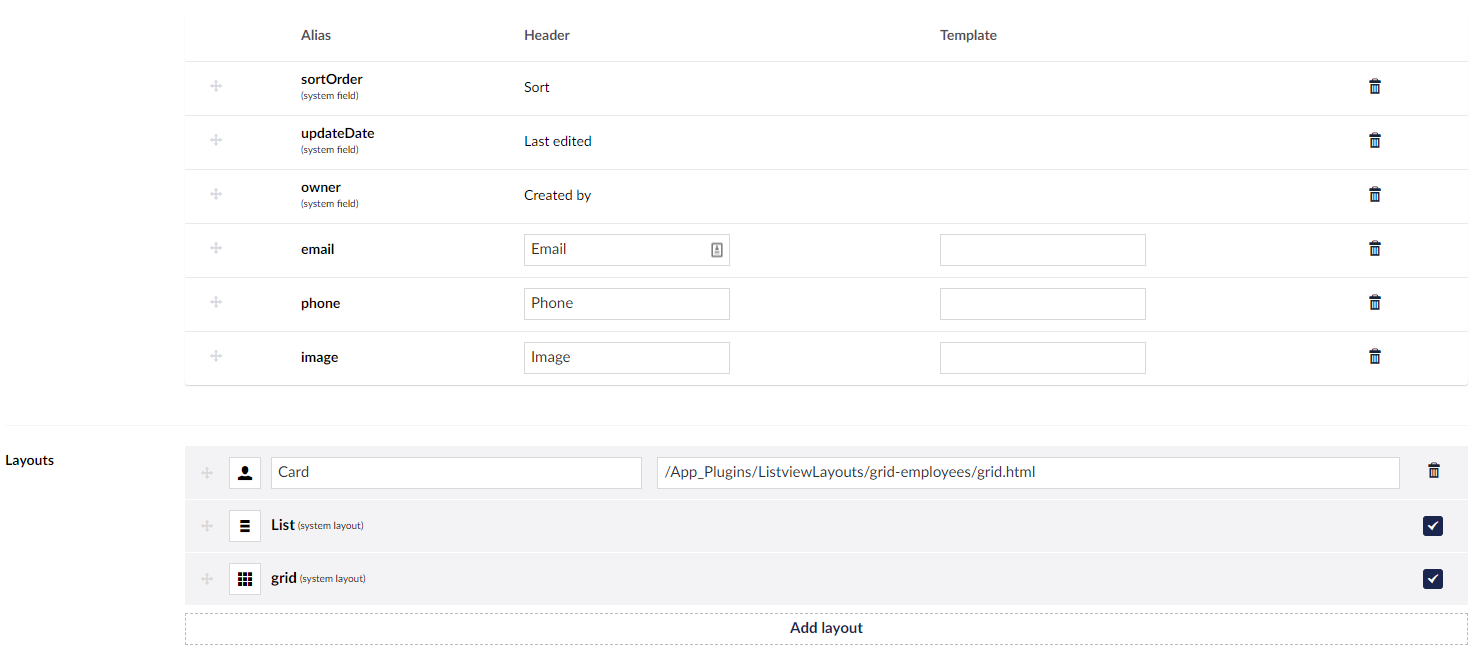
Task: Click the trash icon for the image field
Action: coord(1374,357)
